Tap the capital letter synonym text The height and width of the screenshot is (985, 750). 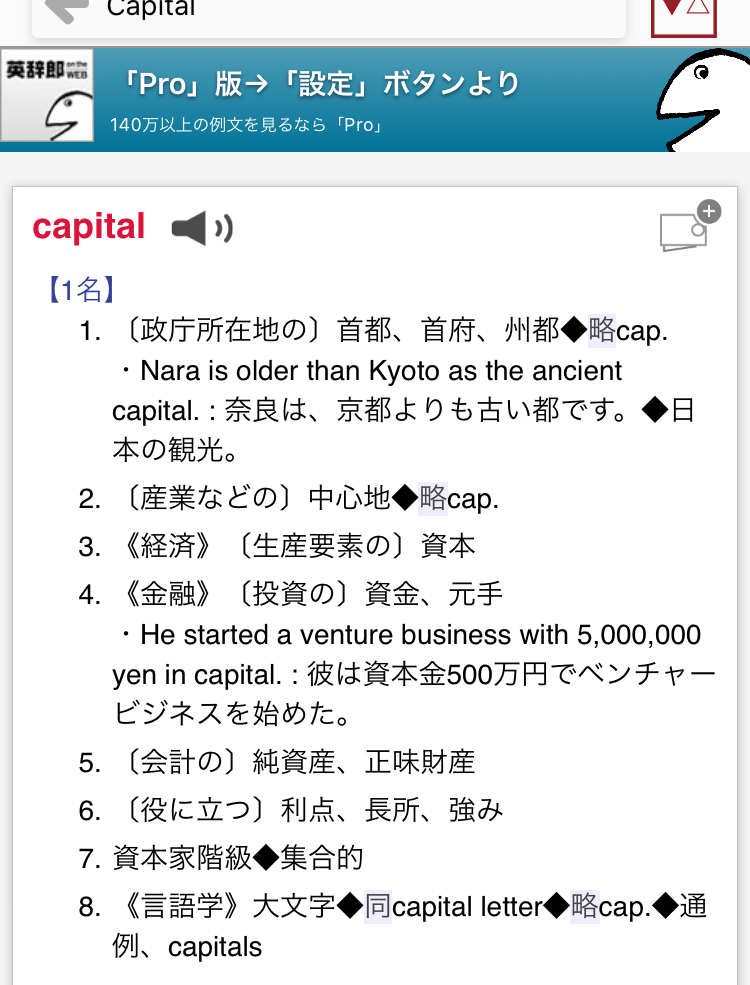pos(467,907)
